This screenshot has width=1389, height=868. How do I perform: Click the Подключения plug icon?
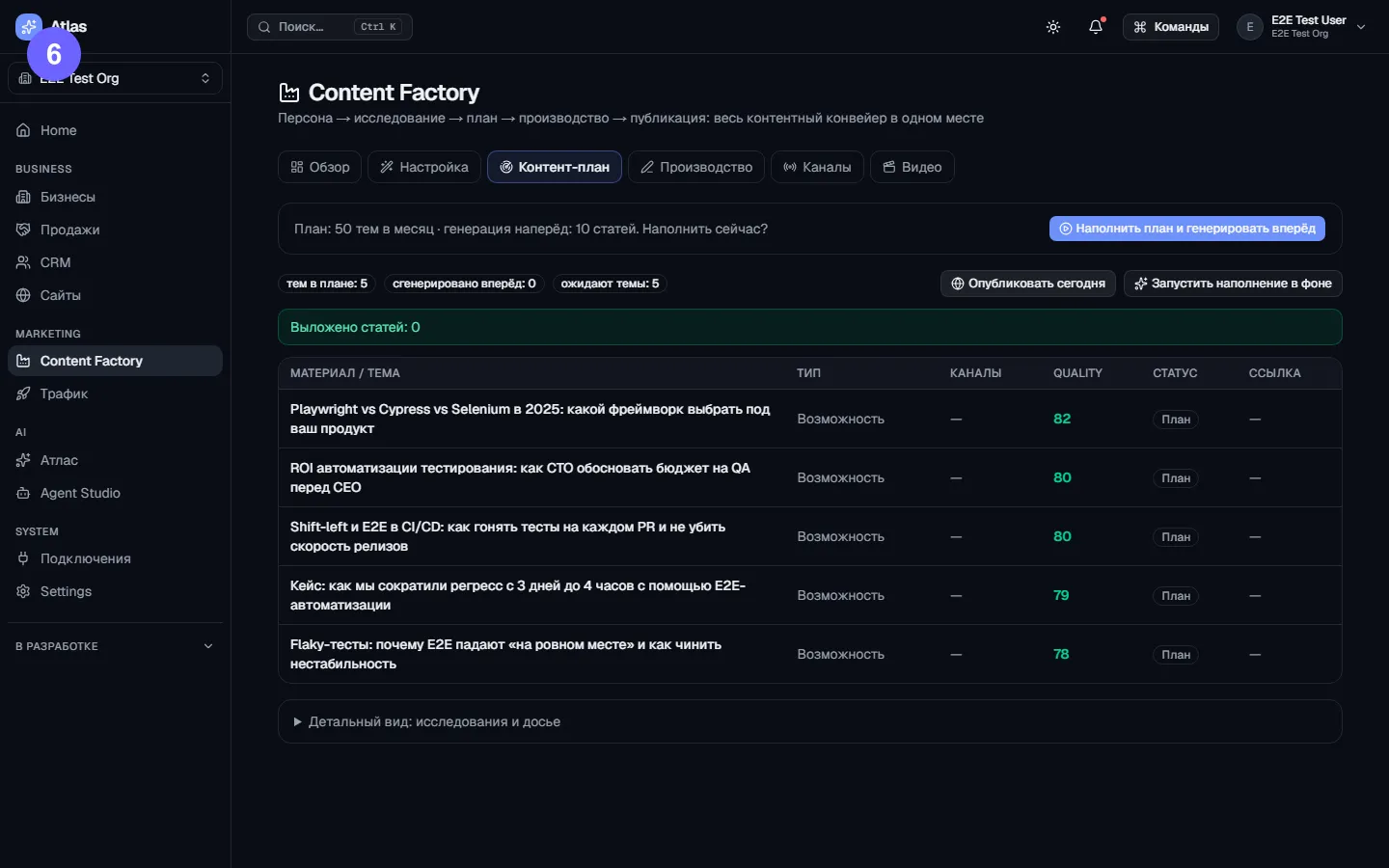23,558
